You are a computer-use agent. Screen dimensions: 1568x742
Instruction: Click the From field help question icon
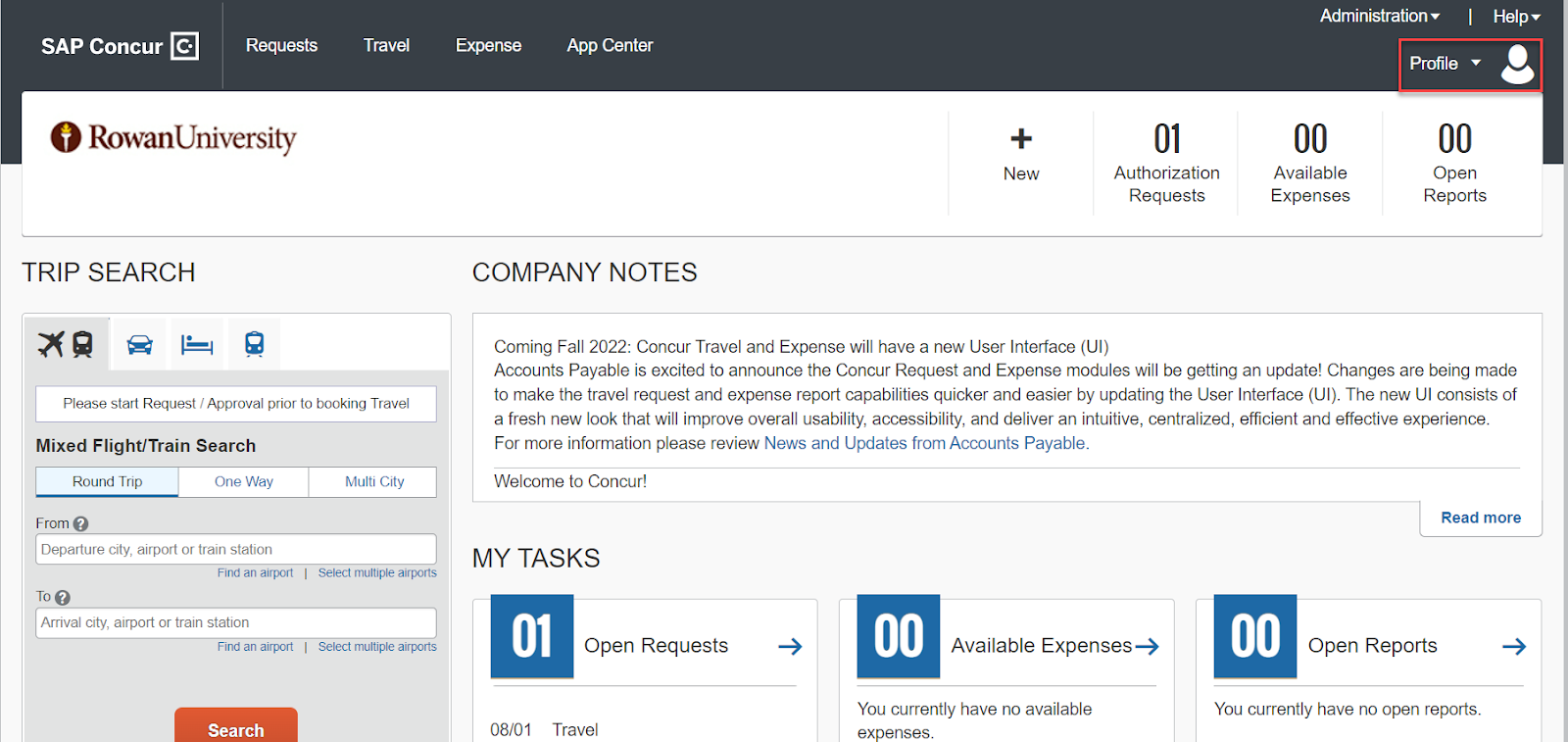pyautogui.click(x=80, y=524)
